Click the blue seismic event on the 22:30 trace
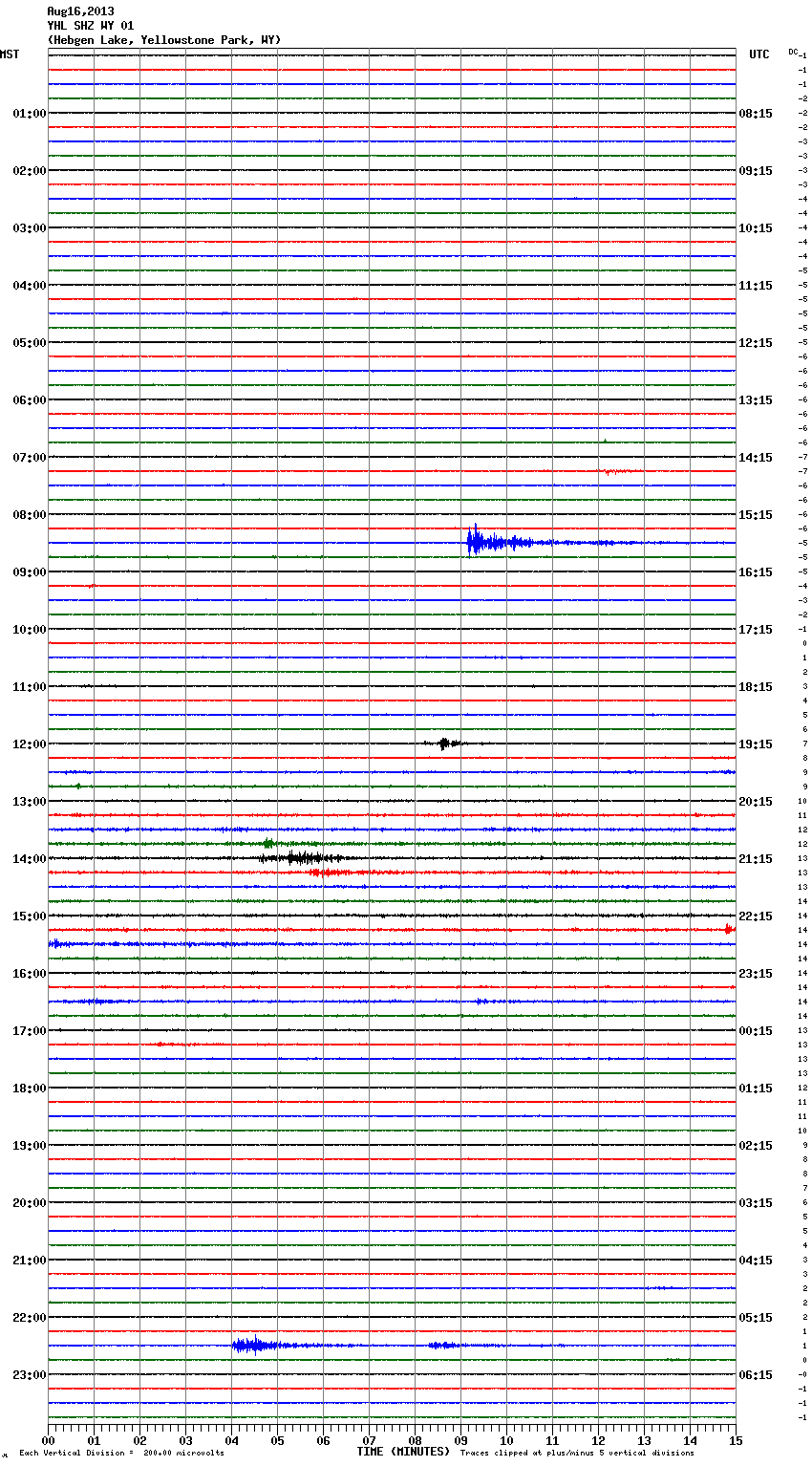The height and width of the screenshot is (1466, 812). tap(258, 1346)
